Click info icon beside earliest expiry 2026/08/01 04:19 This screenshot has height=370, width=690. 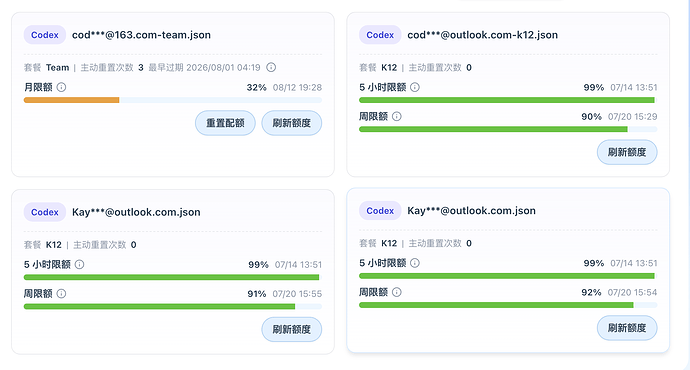pos(271,67)
